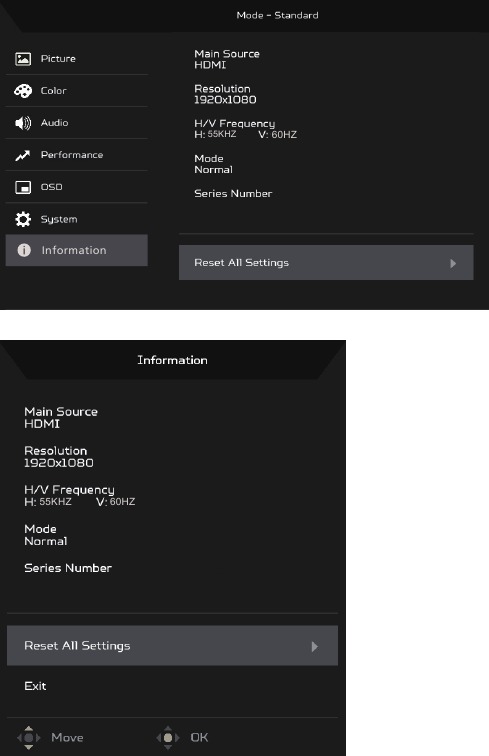The image size is (489, 756).
Task: Click the OSD screen icon
Action: pos(23,187)
